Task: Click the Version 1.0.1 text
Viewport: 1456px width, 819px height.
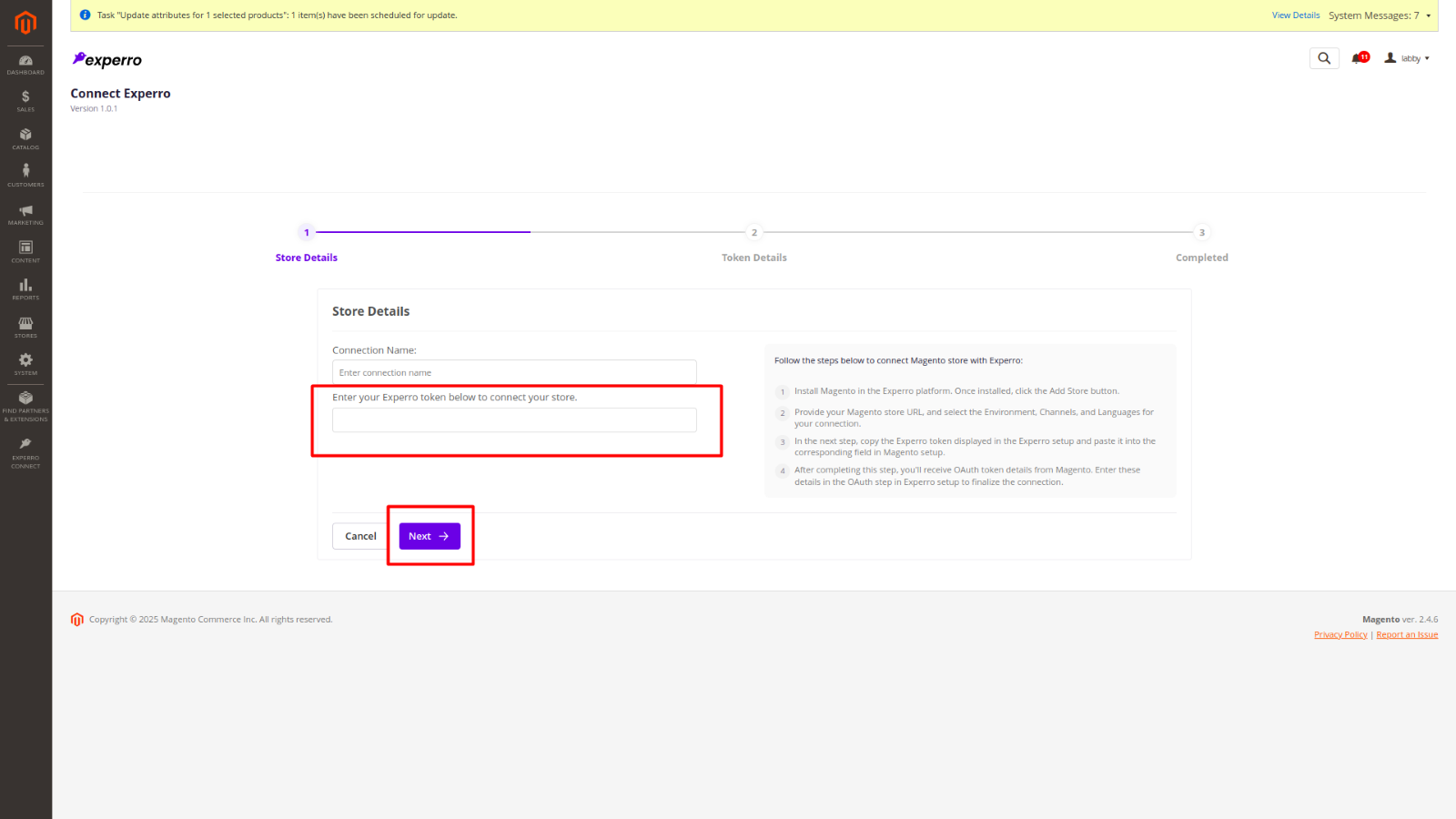Action: point(94,108)
